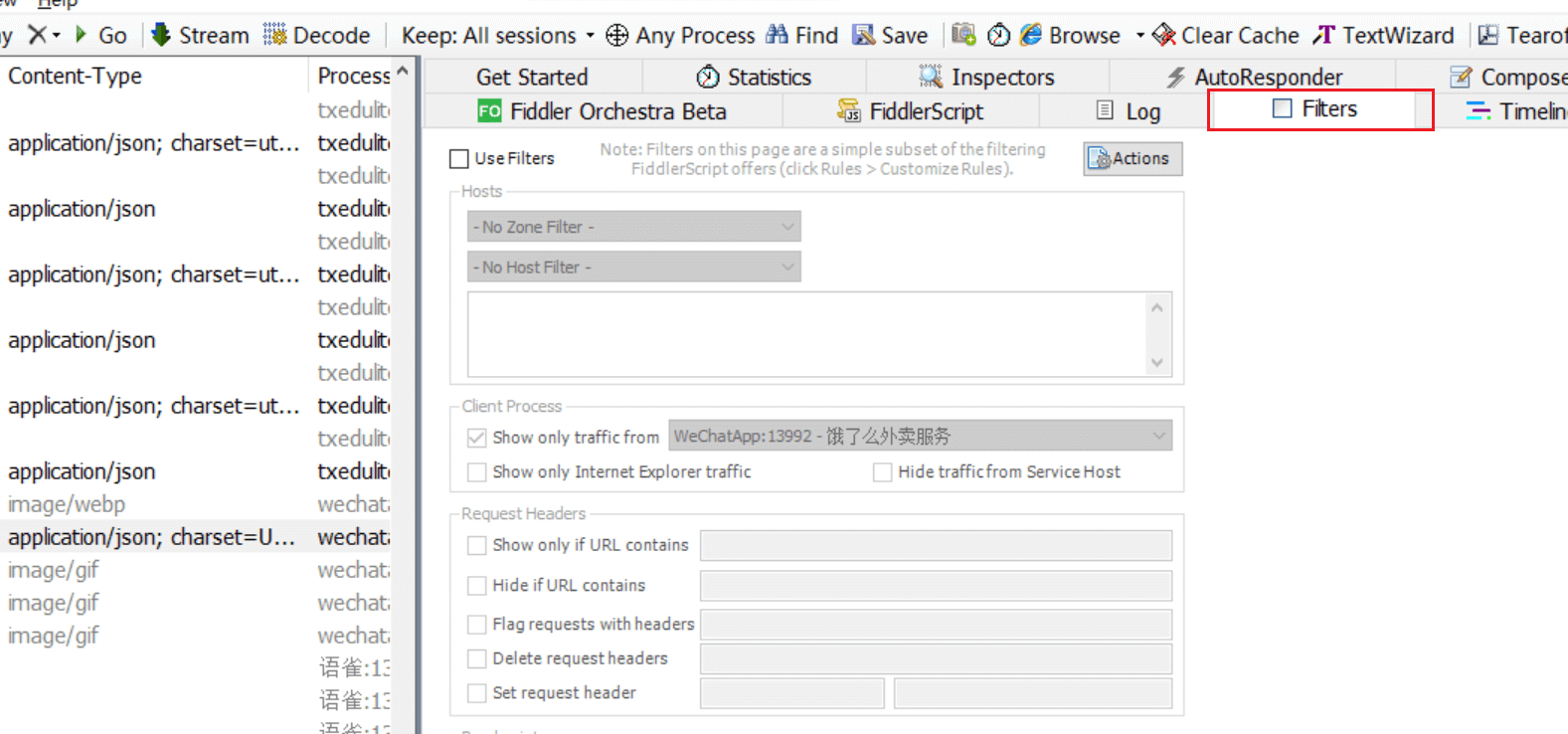Click the Clear Cache icon
The image size is (1568, 734).
(1164, 36)
